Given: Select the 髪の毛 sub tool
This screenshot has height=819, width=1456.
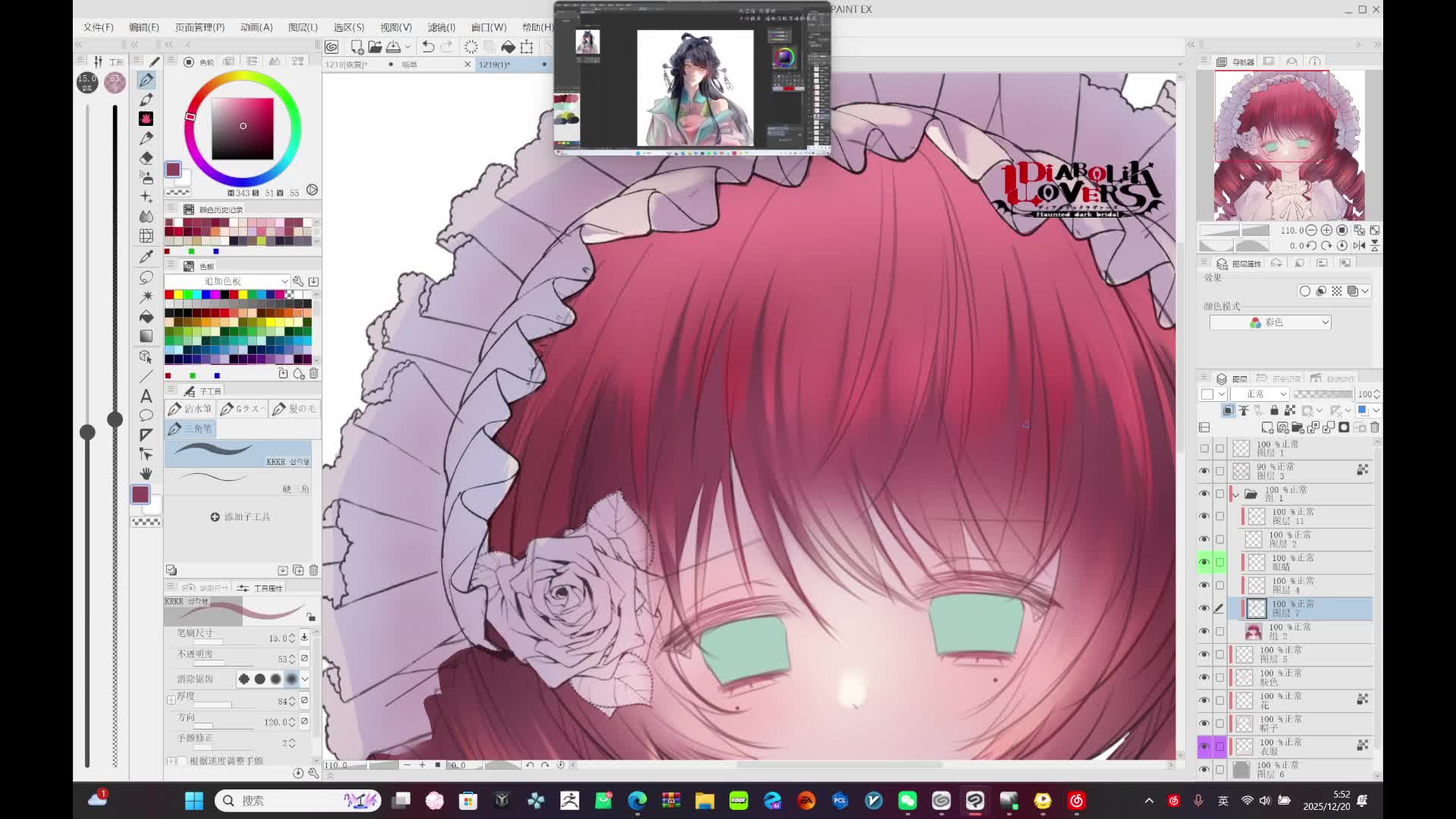Looking at the screenshot, I should [x=295, y=409].
